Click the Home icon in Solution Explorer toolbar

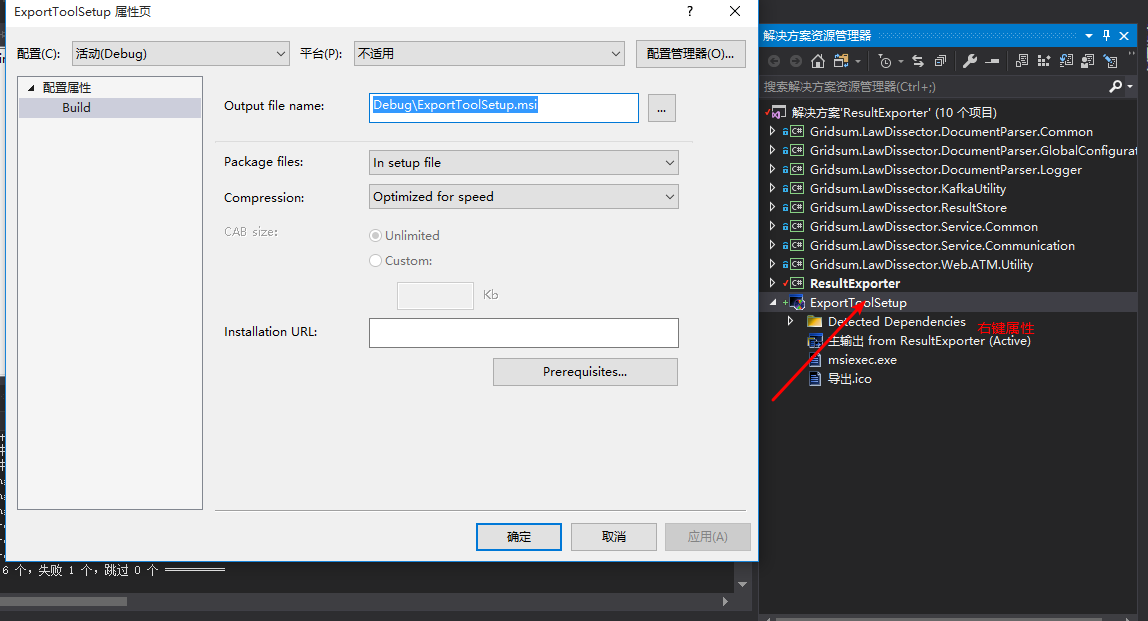click(818, 61)
